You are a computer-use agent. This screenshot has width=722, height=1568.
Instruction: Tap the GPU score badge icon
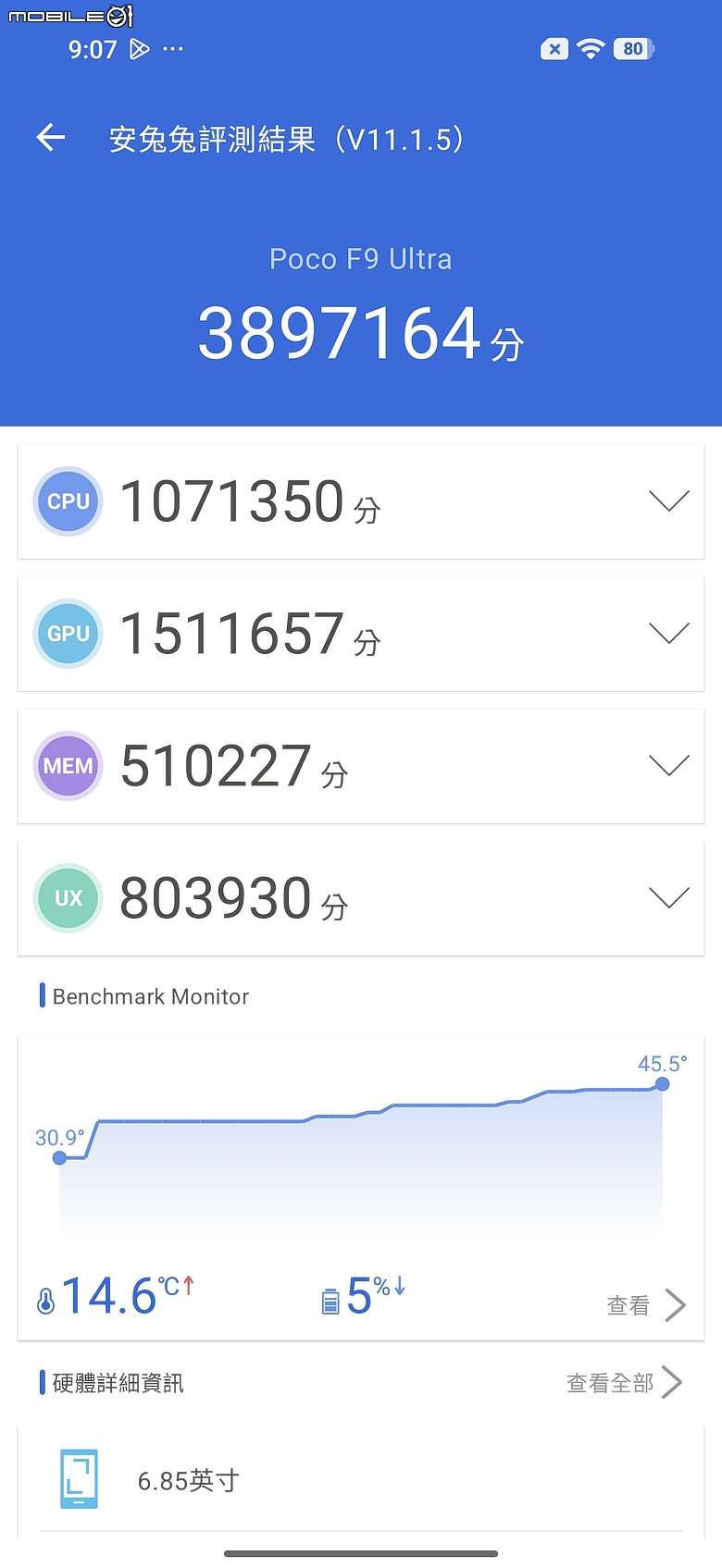click(68, 633)
